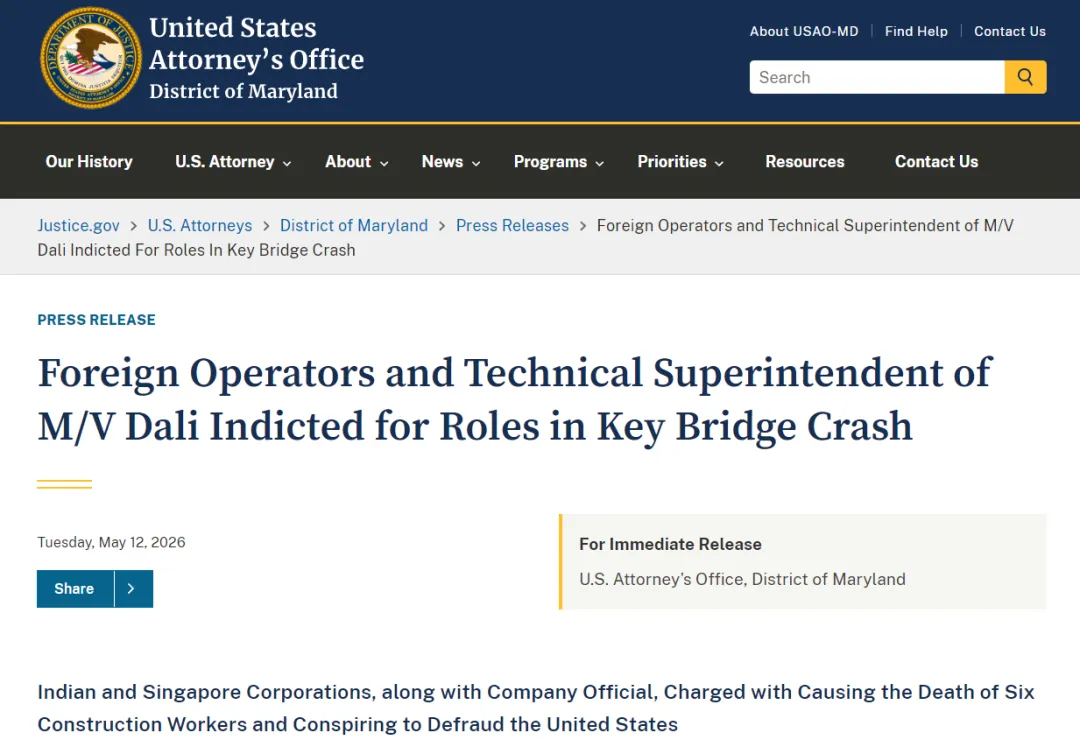Image resolution: width=1080 pixels, height=754 pixels.
Task: Expand the Programs navigation menu
Action: pyautogui.click(x=559, y=162)
